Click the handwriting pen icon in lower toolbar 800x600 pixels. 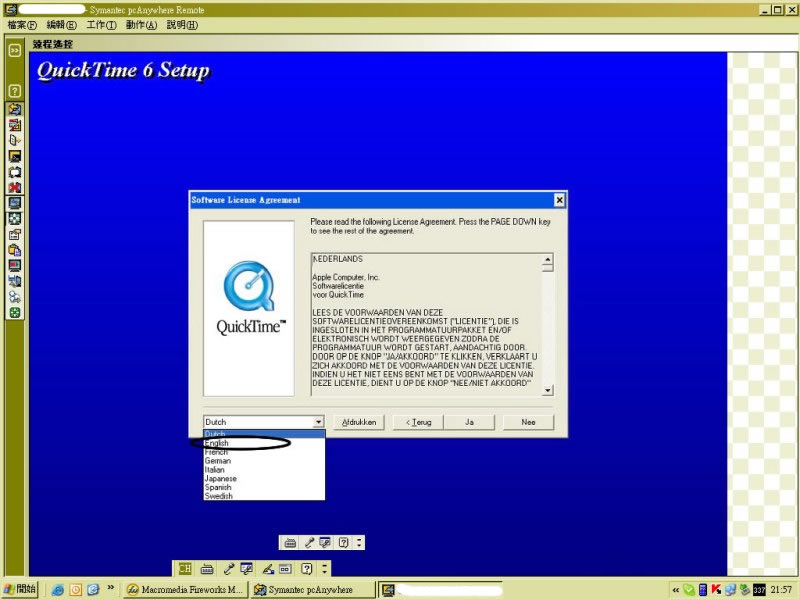[267, 568]
